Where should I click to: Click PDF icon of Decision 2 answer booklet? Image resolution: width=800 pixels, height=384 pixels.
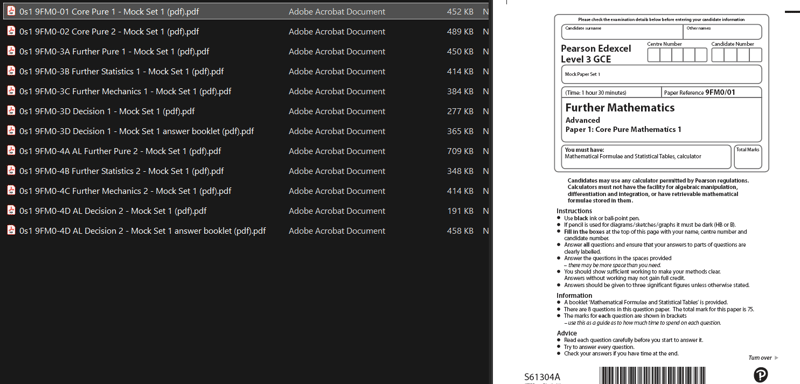(x=11, y=231)
